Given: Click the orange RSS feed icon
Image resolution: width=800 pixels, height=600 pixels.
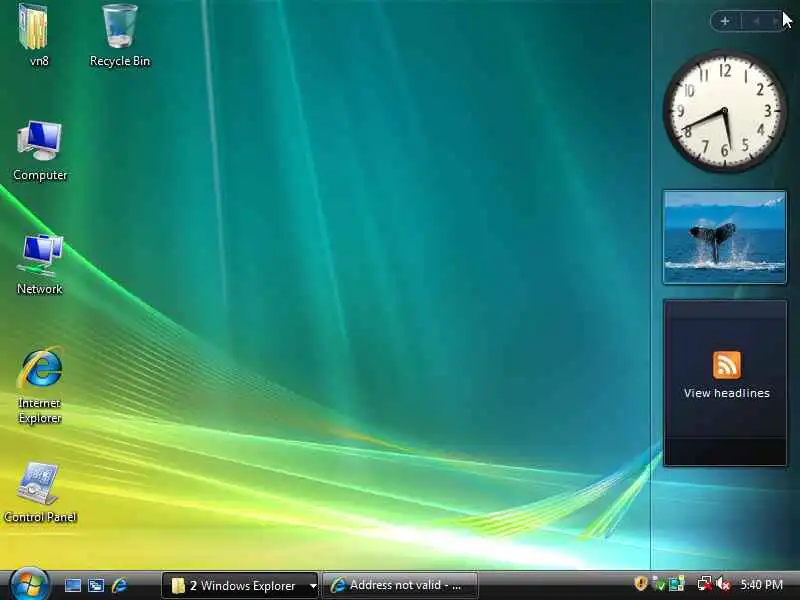Looking at the screenshot, I should pyautogui.click(x=727, y=365).
